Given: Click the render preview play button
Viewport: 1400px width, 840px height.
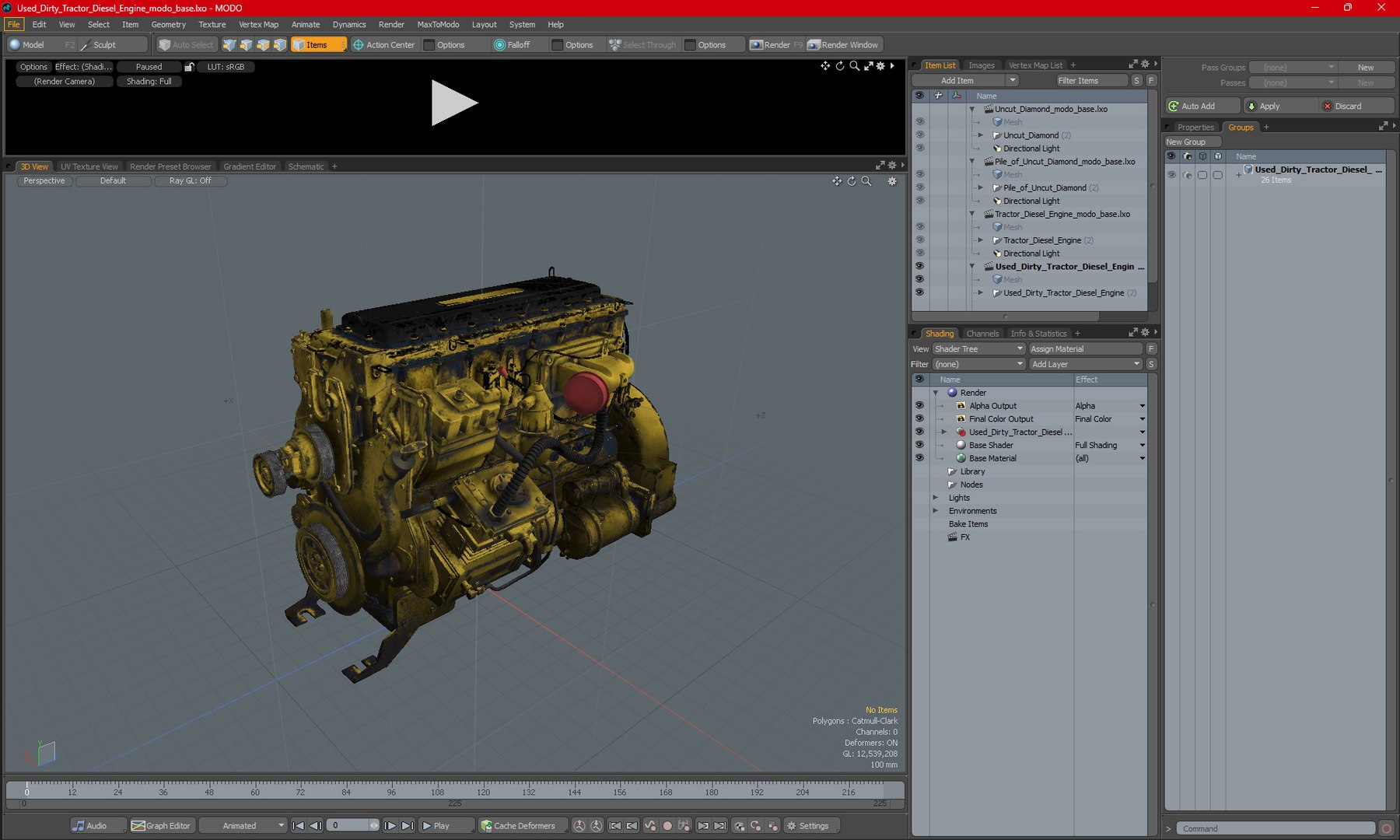Looking at the screenshot, I should point(454,103).
